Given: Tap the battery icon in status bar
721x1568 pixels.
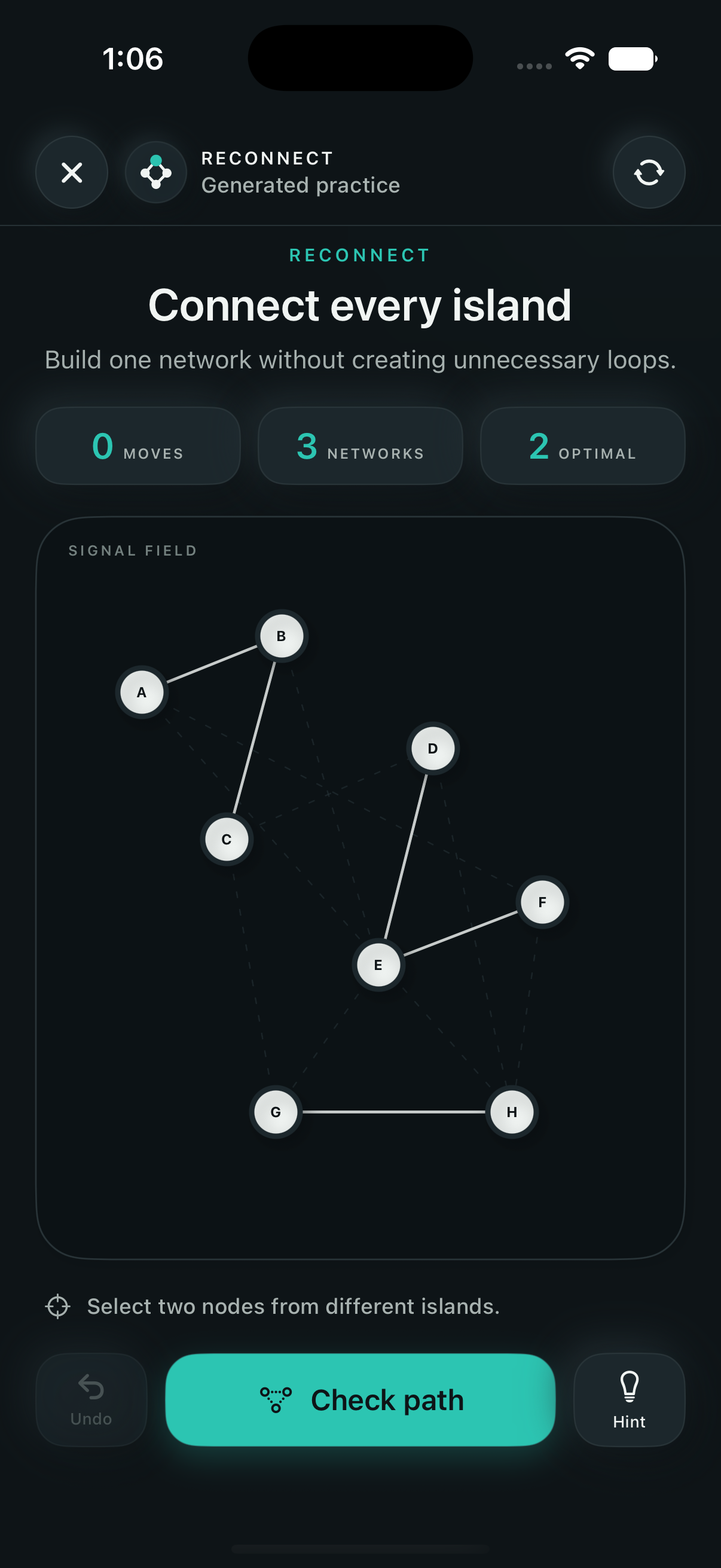Looking at the screenshot, I should click(633, 59).
